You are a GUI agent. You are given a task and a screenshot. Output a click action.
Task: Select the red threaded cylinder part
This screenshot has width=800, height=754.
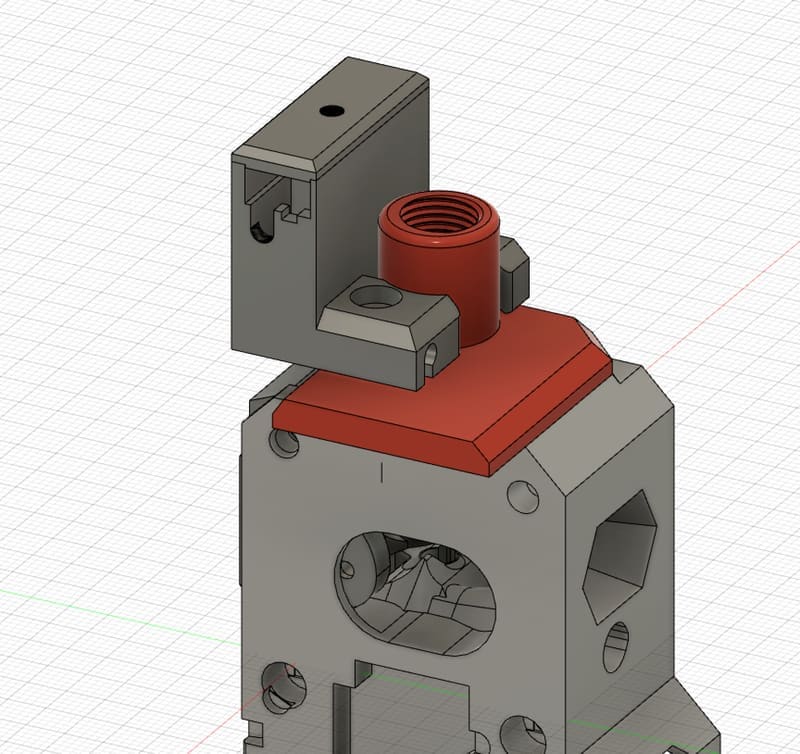tap(439, 268)
